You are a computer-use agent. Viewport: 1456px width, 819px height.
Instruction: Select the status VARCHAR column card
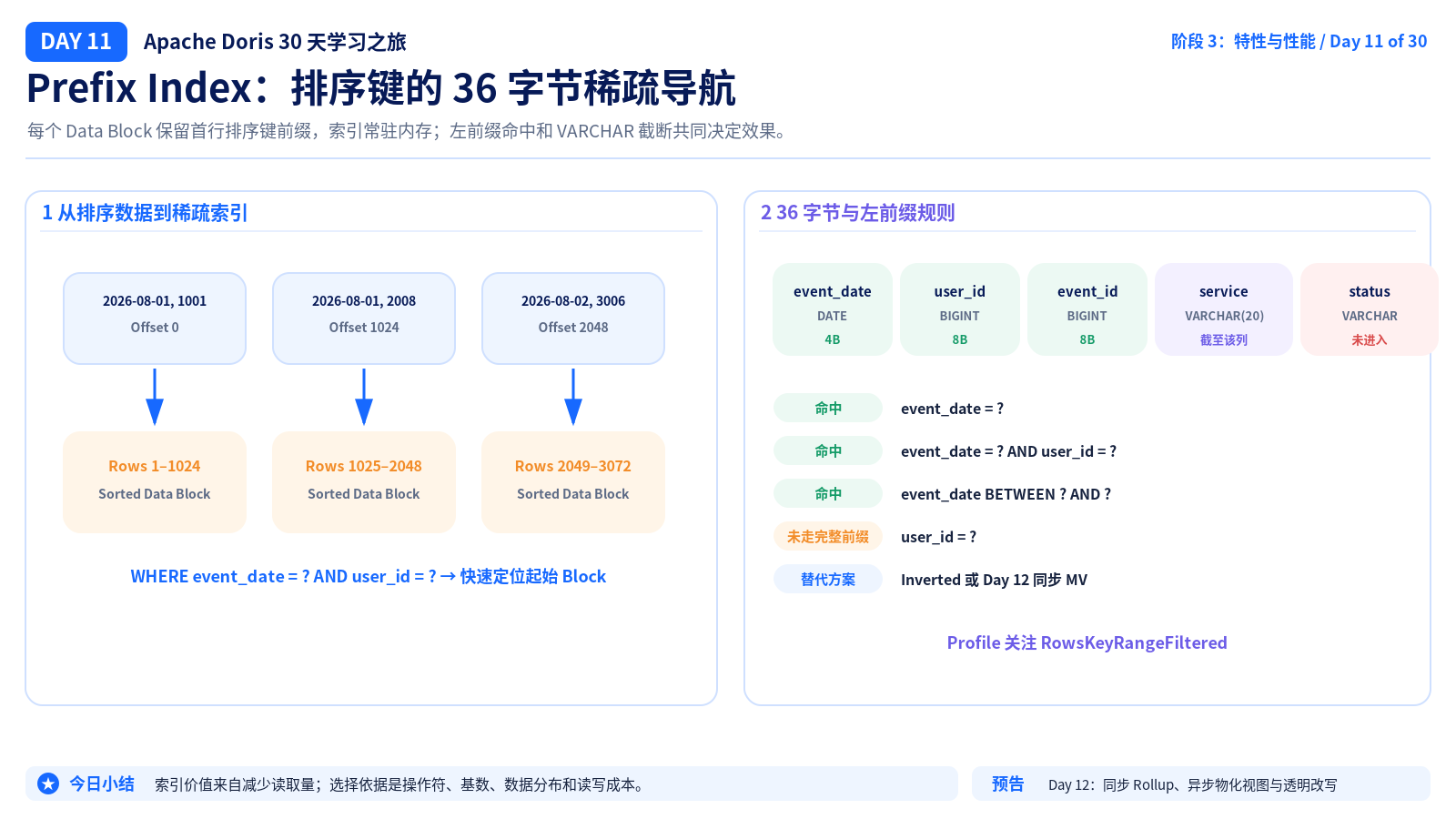point(1370,309)
